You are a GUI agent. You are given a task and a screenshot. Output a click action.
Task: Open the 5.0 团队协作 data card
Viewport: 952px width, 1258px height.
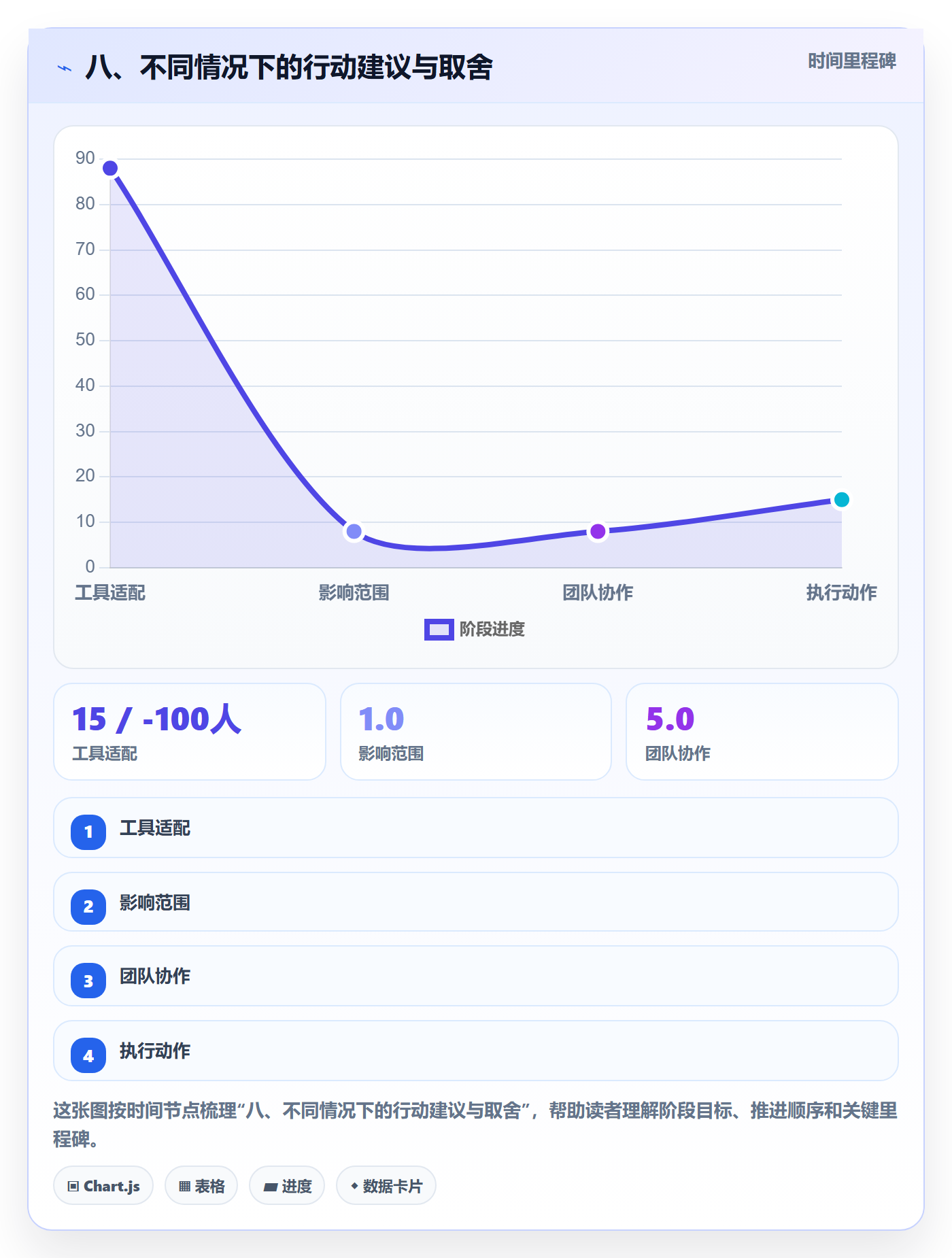pyautogui.click(x=762, y=732)
